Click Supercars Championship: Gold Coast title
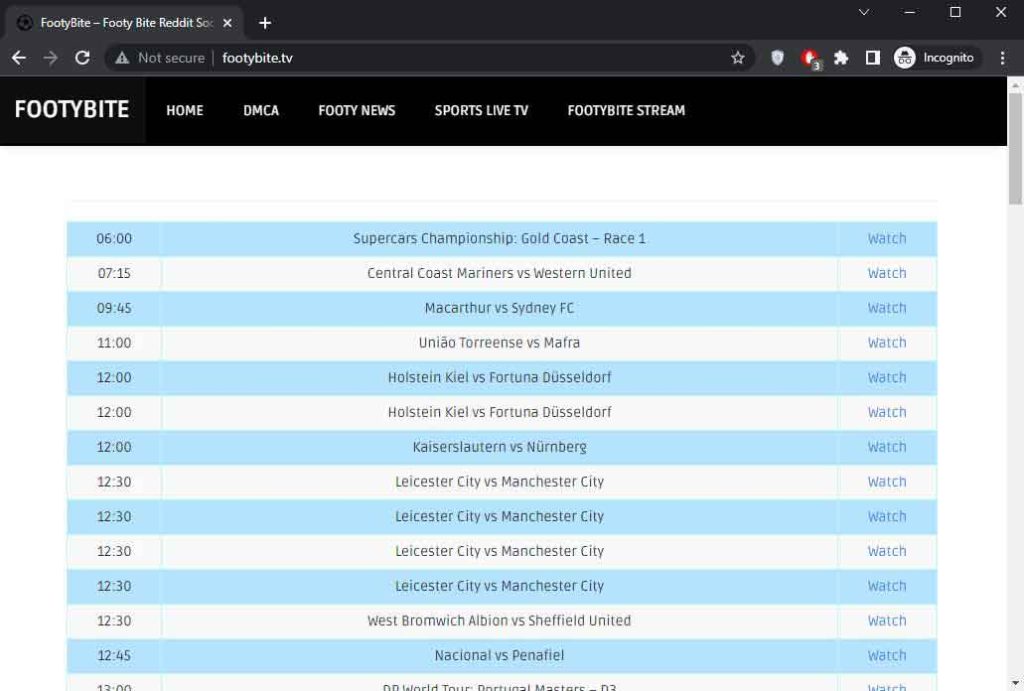This screenshot has height=691, width=1024. click(500, 238)
